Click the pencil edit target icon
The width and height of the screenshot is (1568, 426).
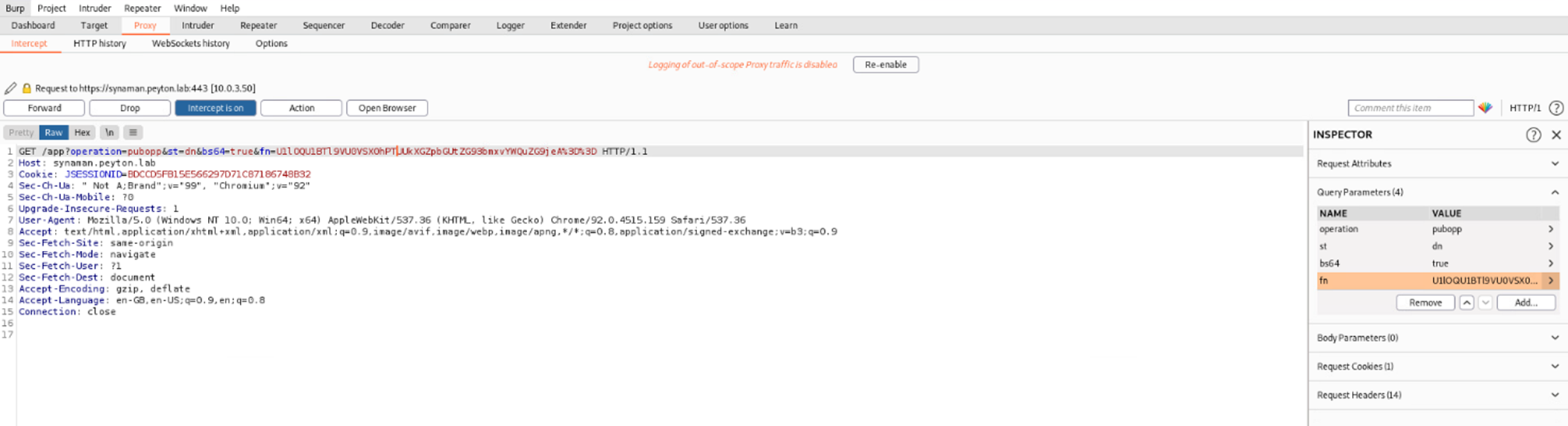pyautogui.click(x=10, y=88)
